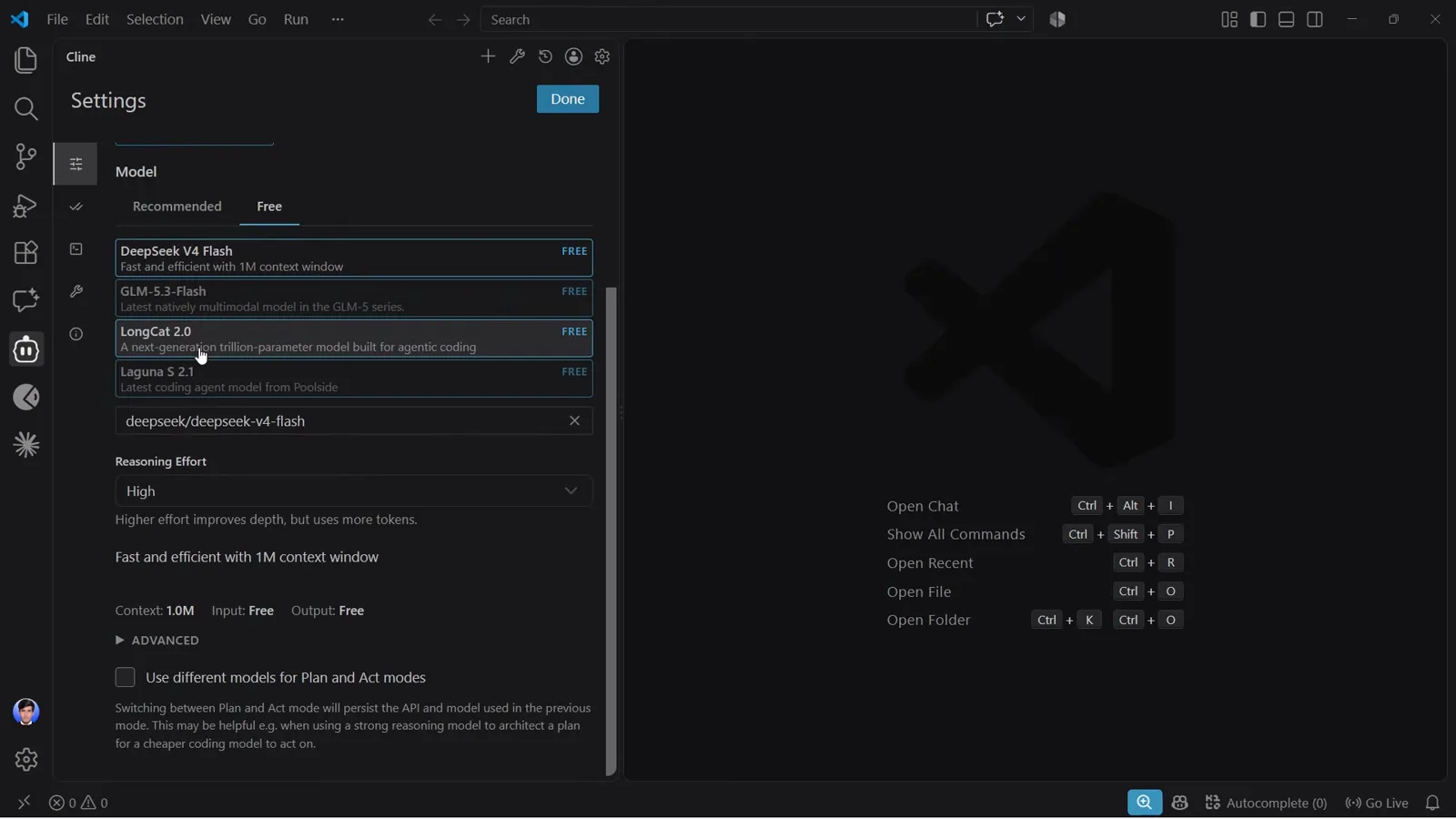The width and height of the screenshot is (1456, 819).
Task: Show notifications bell in status bar
Action: (1433, 804)
